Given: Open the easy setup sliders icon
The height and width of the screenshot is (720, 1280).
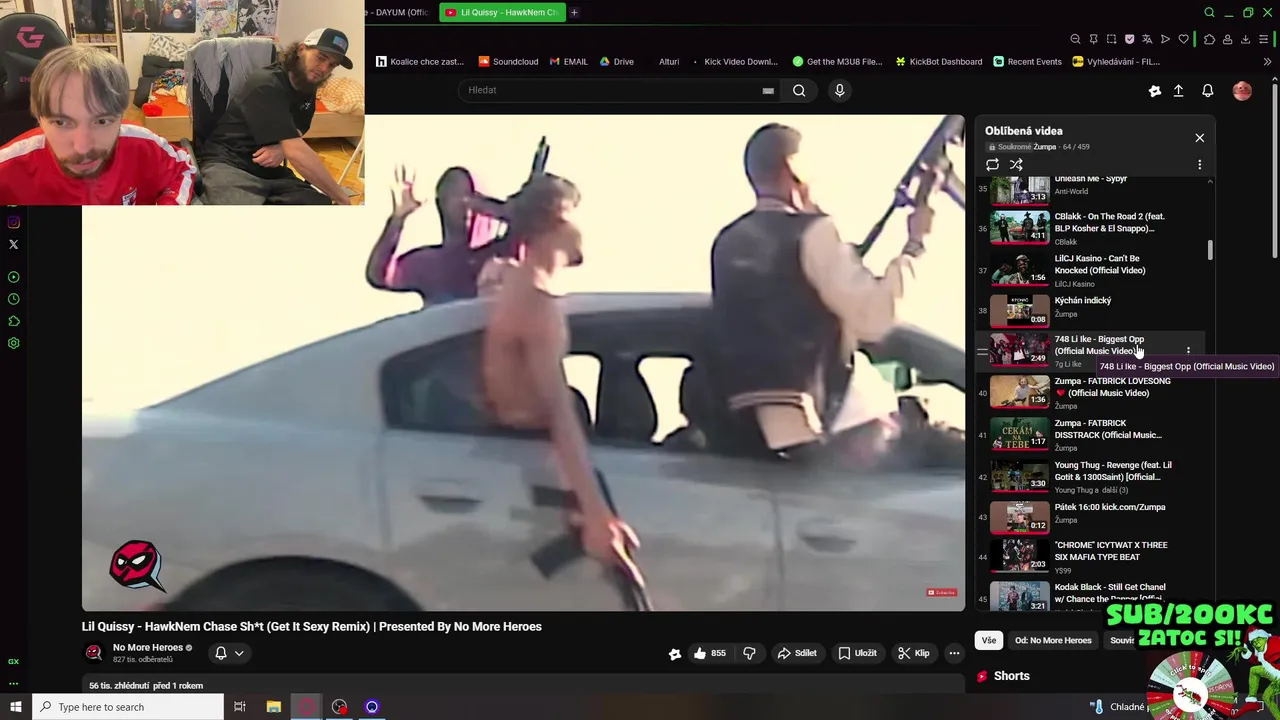Looking at the screenshot, I should (1265, 39).
